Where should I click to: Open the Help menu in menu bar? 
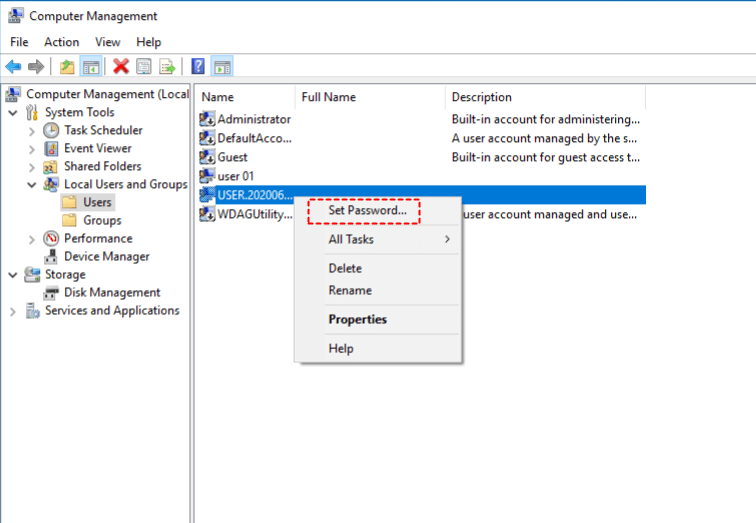[x=148, y=42]
